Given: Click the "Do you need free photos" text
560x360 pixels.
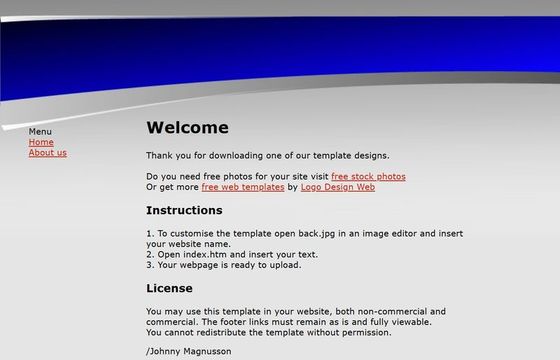Looking at the screenshot, I should point(237,176).
